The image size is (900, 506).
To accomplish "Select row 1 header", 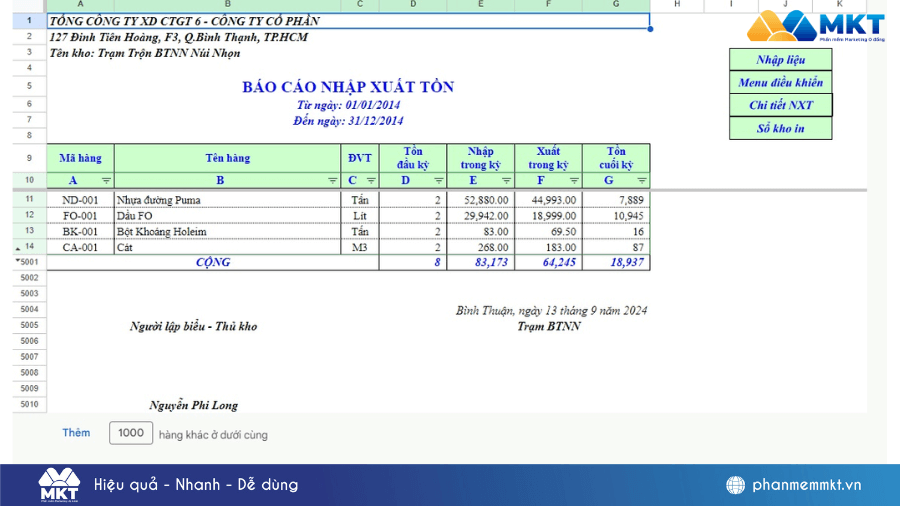I will [x=29, y=21].
